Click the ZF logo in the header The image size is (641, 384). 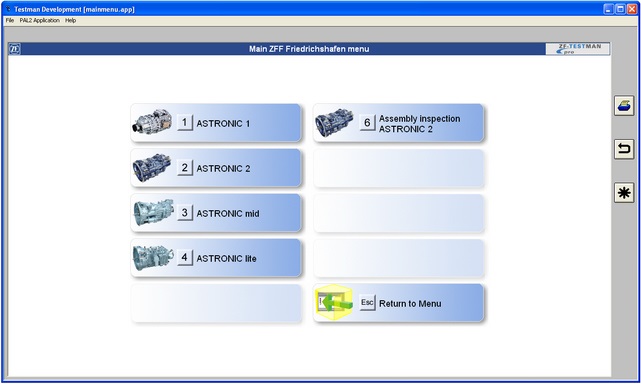15,49
